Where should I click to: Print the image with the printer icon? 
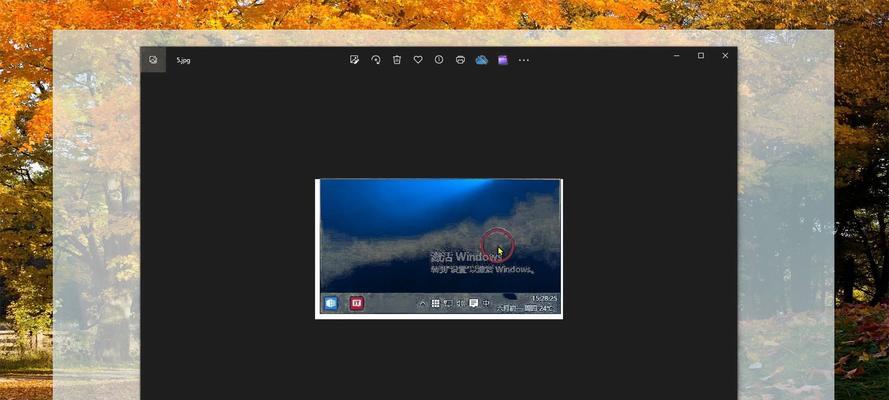click(x=460, y=59)
